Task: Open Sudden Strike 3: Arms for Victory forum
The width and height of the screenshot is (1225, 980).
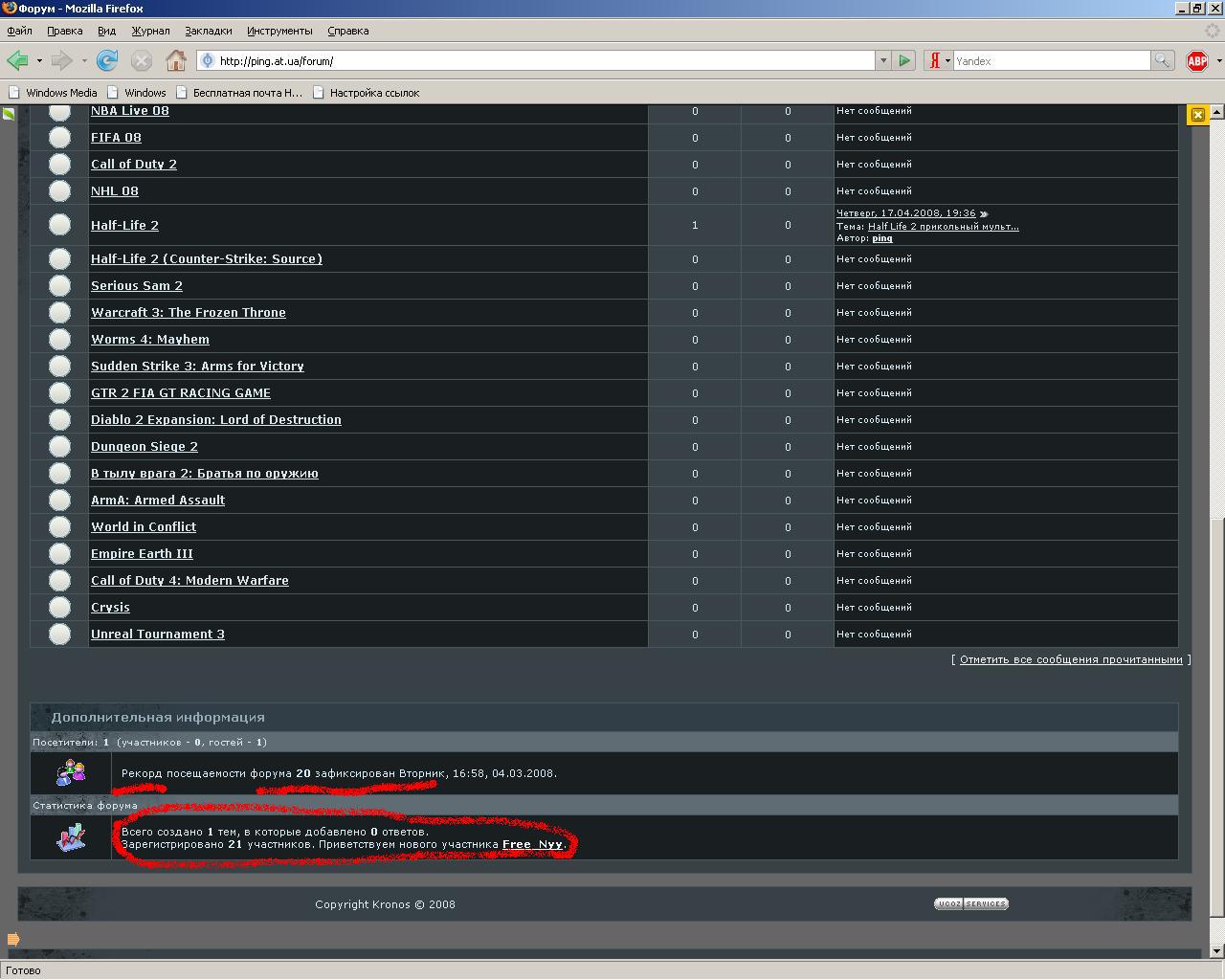Action: coord(197,366)
